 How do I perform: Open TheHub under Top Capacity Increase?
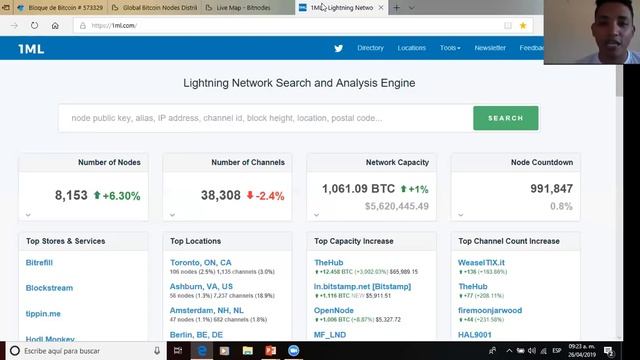329,262
